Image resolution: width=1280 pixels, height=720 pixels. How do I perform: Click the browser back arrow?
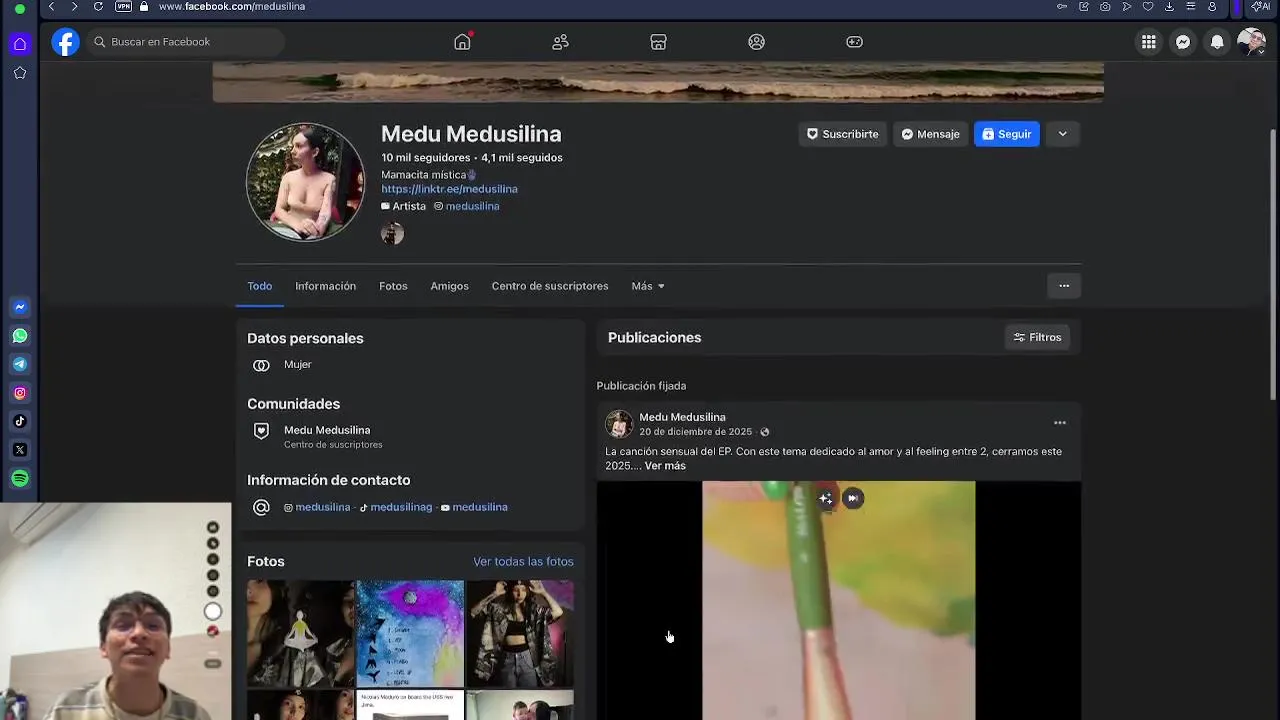tap(51, 7)
